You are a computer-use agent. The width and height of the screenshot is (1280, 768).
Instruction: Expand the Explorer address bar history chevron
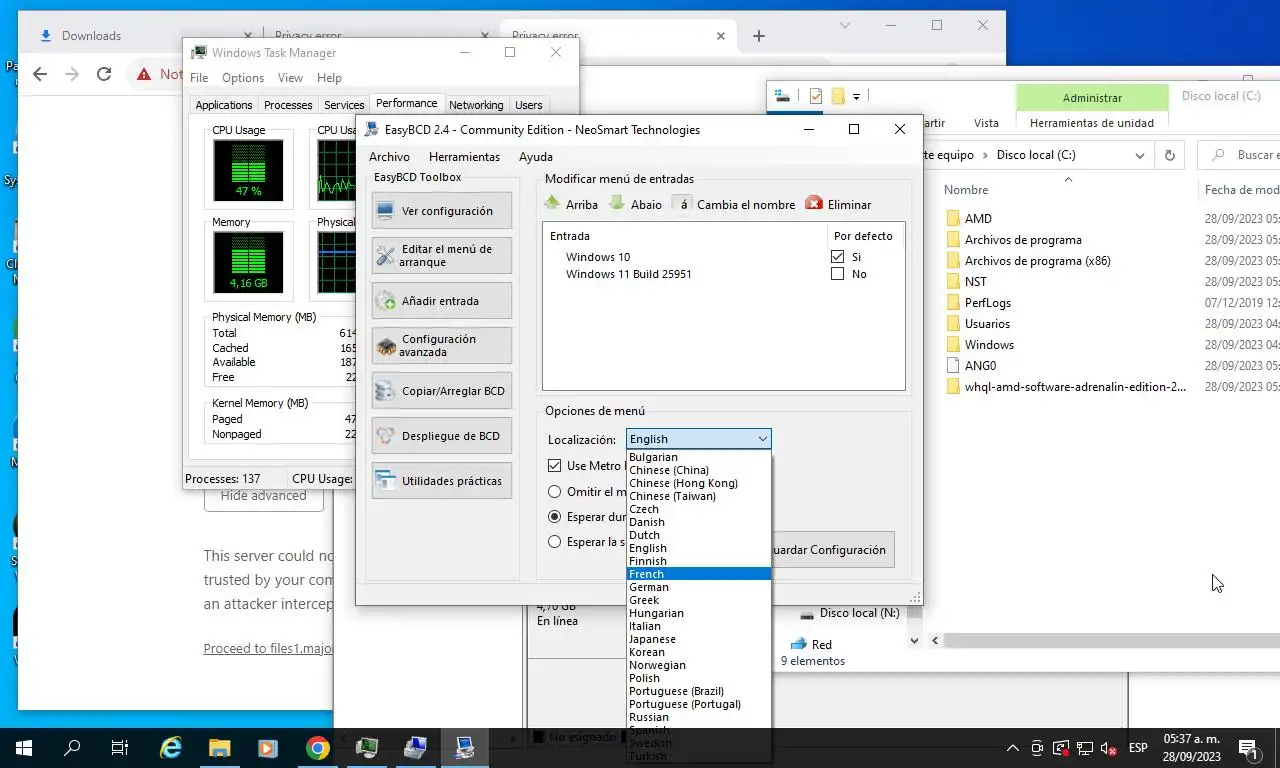1140,156
